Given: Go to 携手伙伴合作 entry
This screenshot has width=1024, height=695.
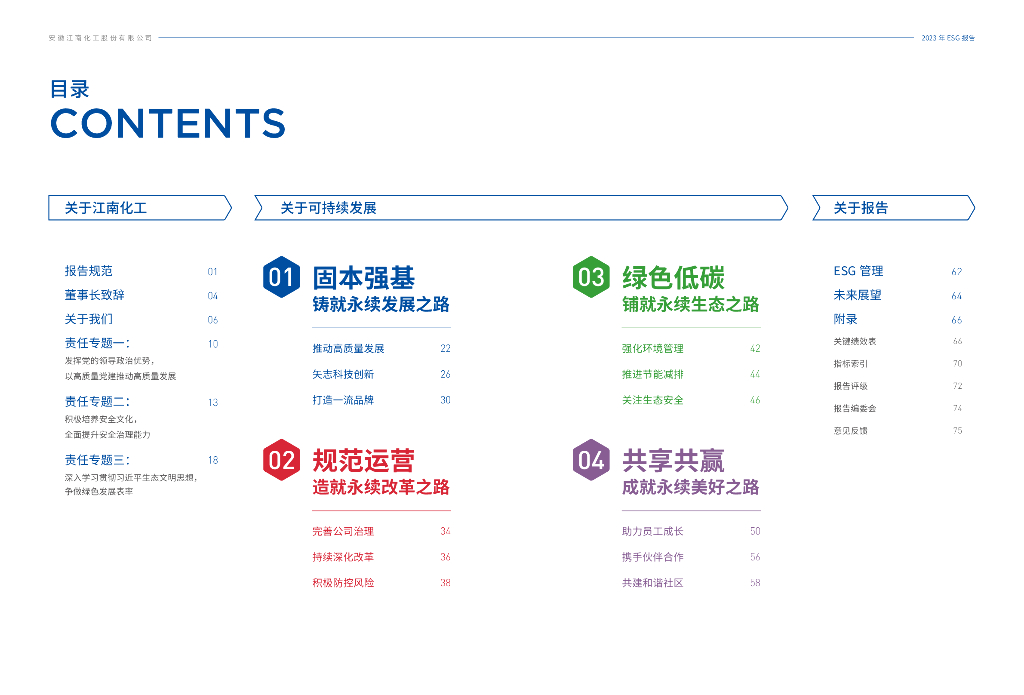Looking at the screenshot, I should point(652,557).
